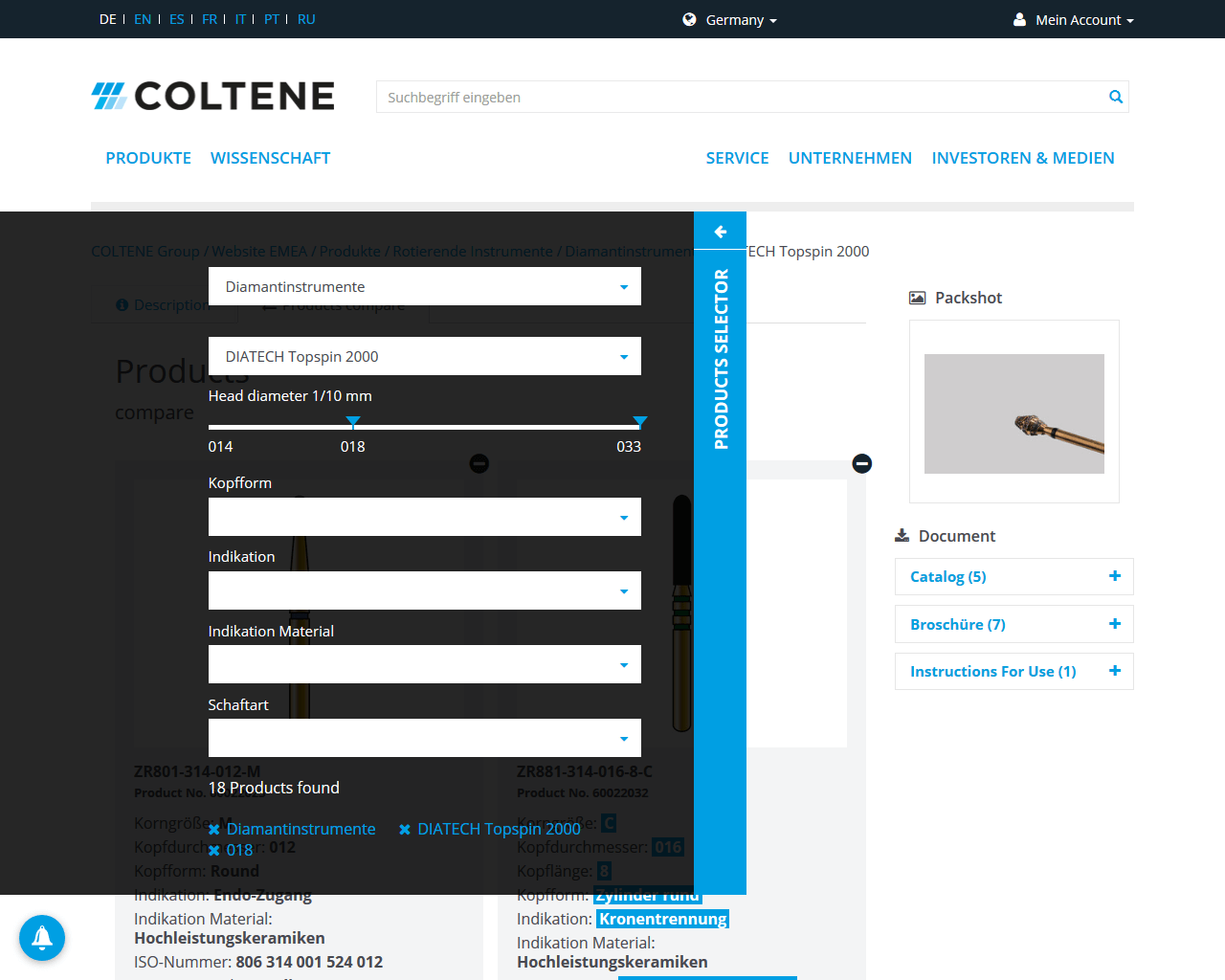The height and width of the screenshot is (980, 1225).
Task: Open the Diamantinstrumente category dropdown
Action: pos(425,286)
